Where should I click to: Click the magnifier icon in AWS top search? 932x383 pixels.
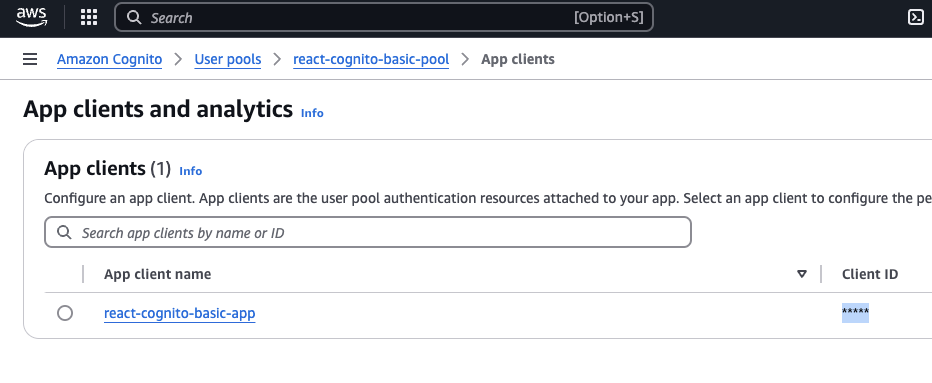[x=134, y=17]
